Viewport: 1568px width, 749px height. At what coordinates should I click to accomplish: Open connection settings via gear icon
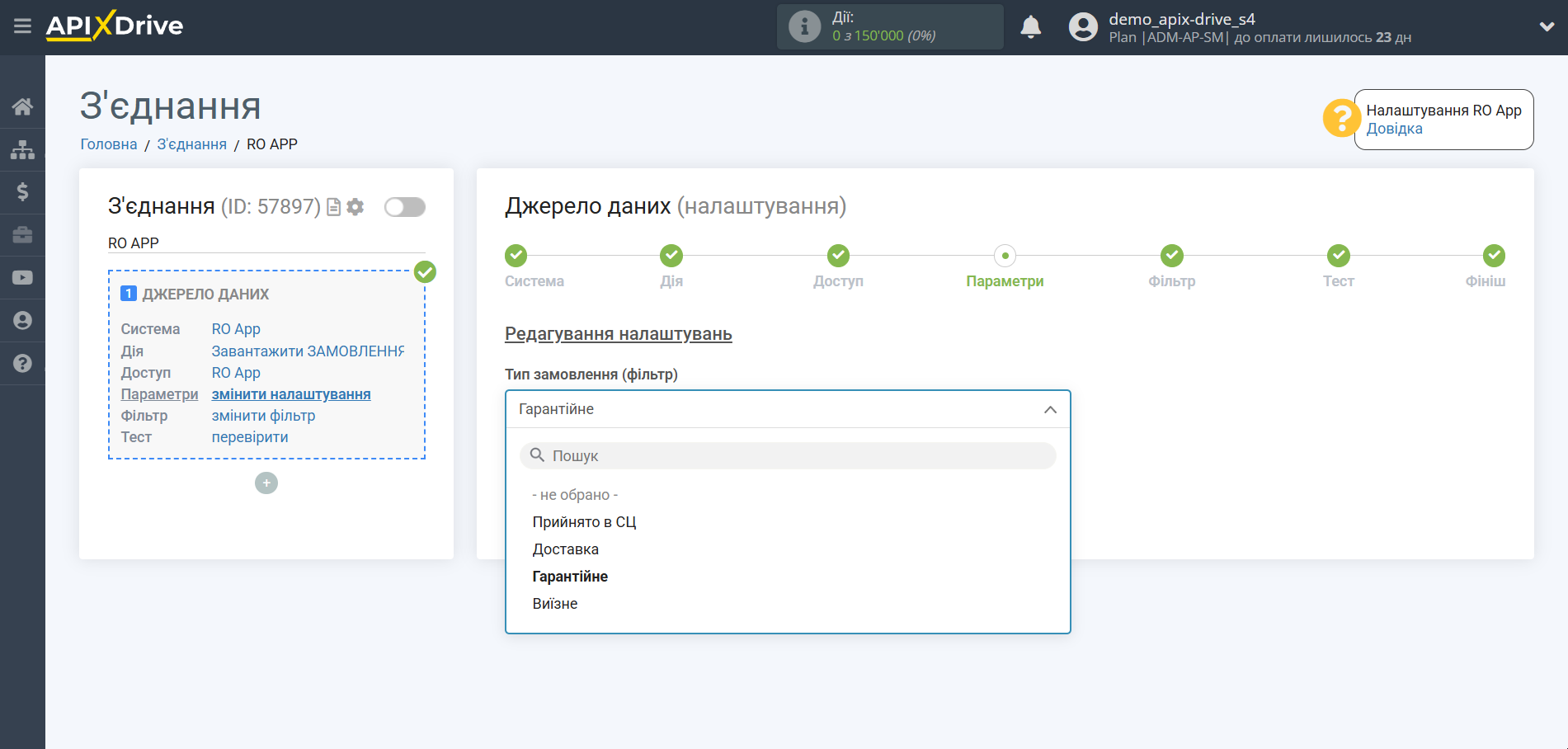pyautogui.click(x=355, y=206)
